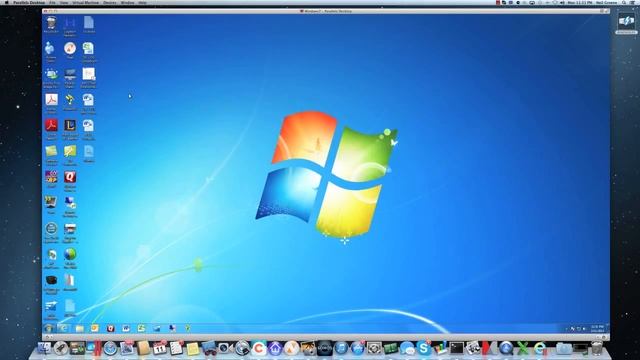The width and height of the screenshot is (640, 360).
Task: Open the Parallels Desktop menu
Action: (29, 2)
